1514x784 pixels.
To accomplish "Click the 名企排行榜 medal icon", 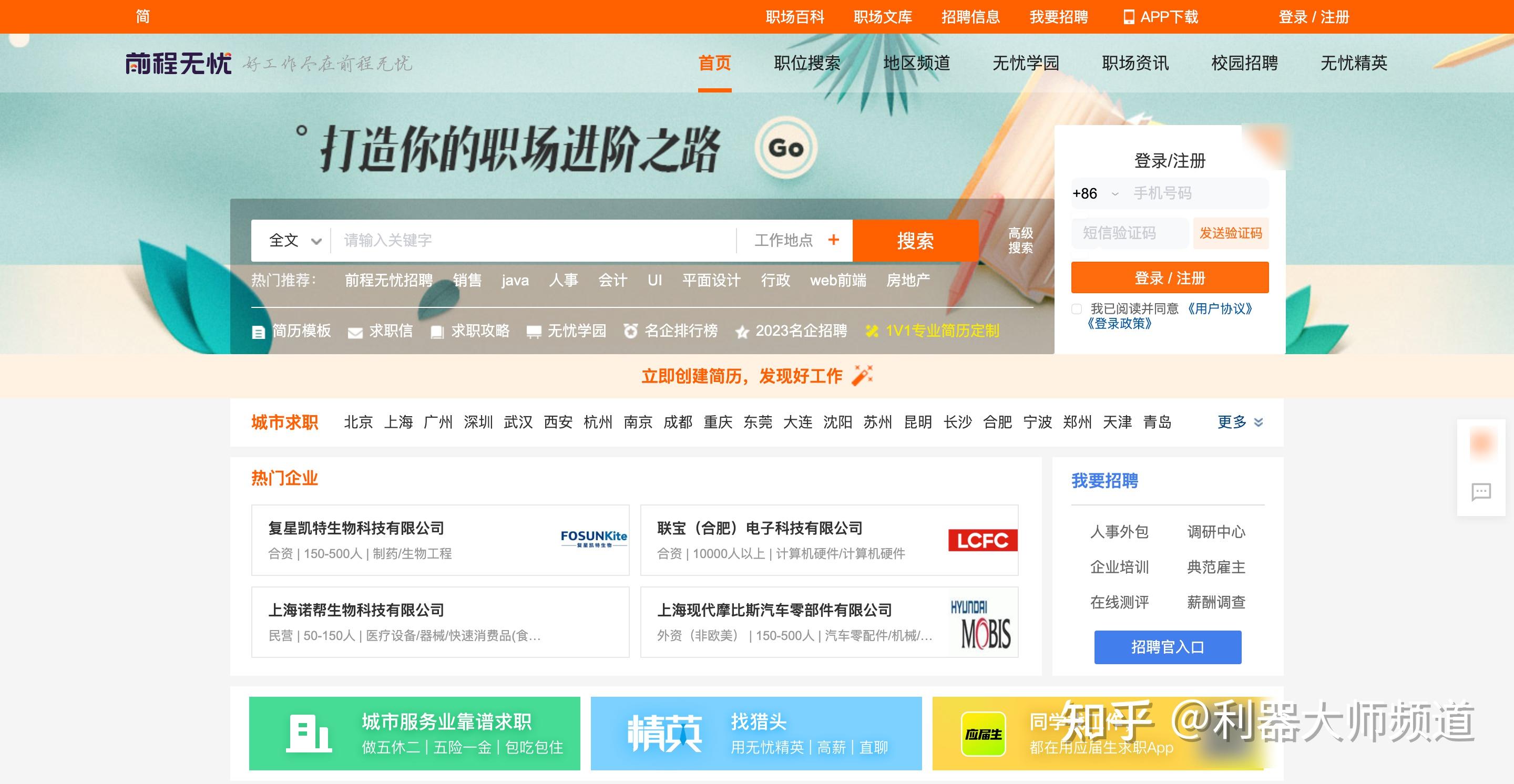I will (631, 331).
